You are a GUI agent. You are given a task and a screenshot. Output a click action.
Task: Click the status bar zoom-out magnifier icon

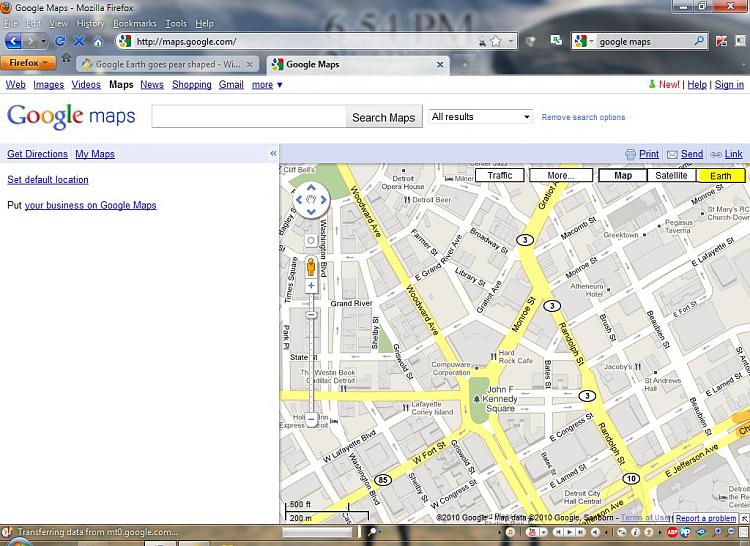pos(729,532)
